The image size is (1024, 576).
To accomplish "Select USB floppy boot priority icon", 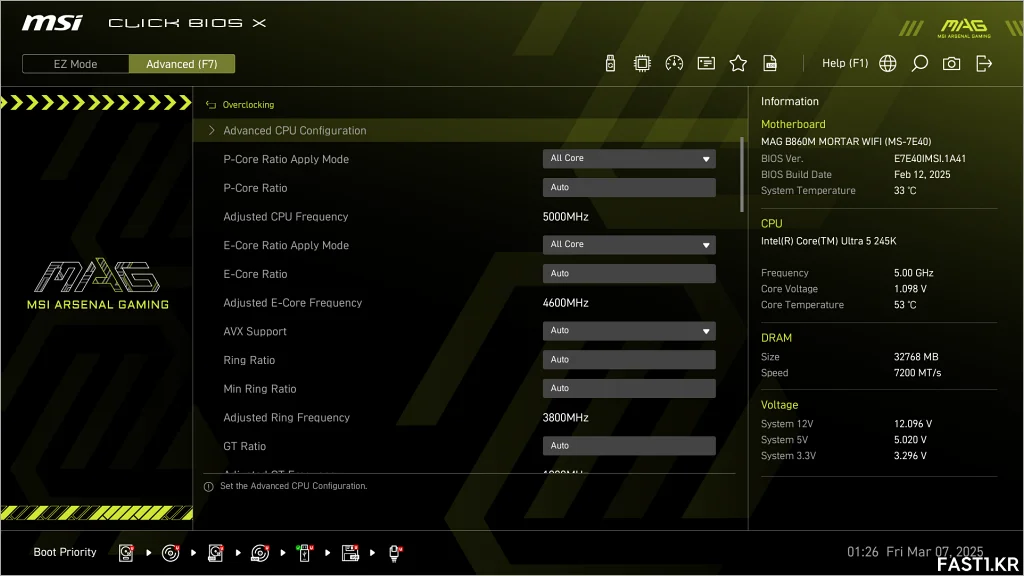I will [x=350, y=553].
